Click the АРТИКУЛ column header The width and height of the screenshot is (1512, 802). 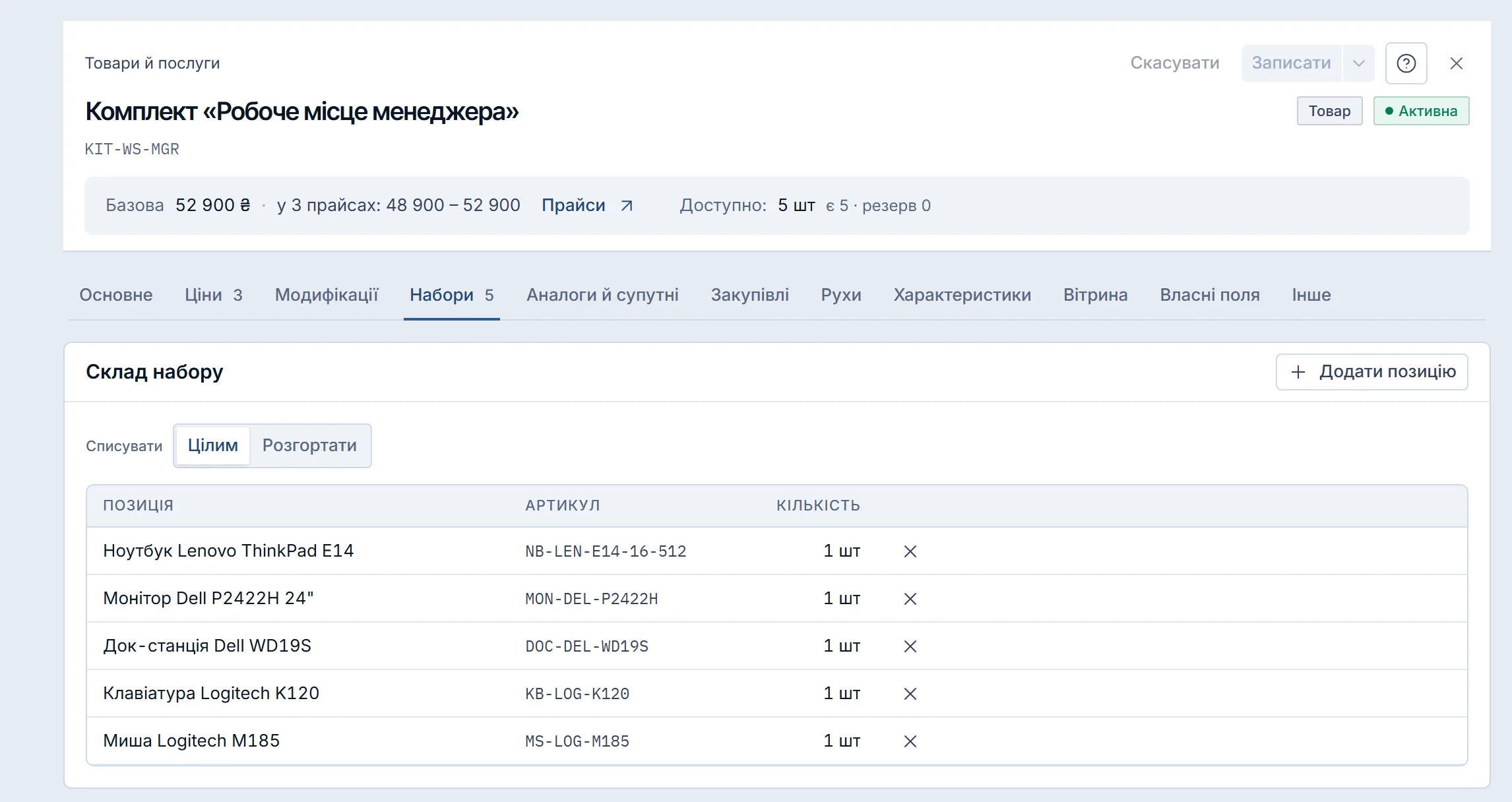coord(563,506)
